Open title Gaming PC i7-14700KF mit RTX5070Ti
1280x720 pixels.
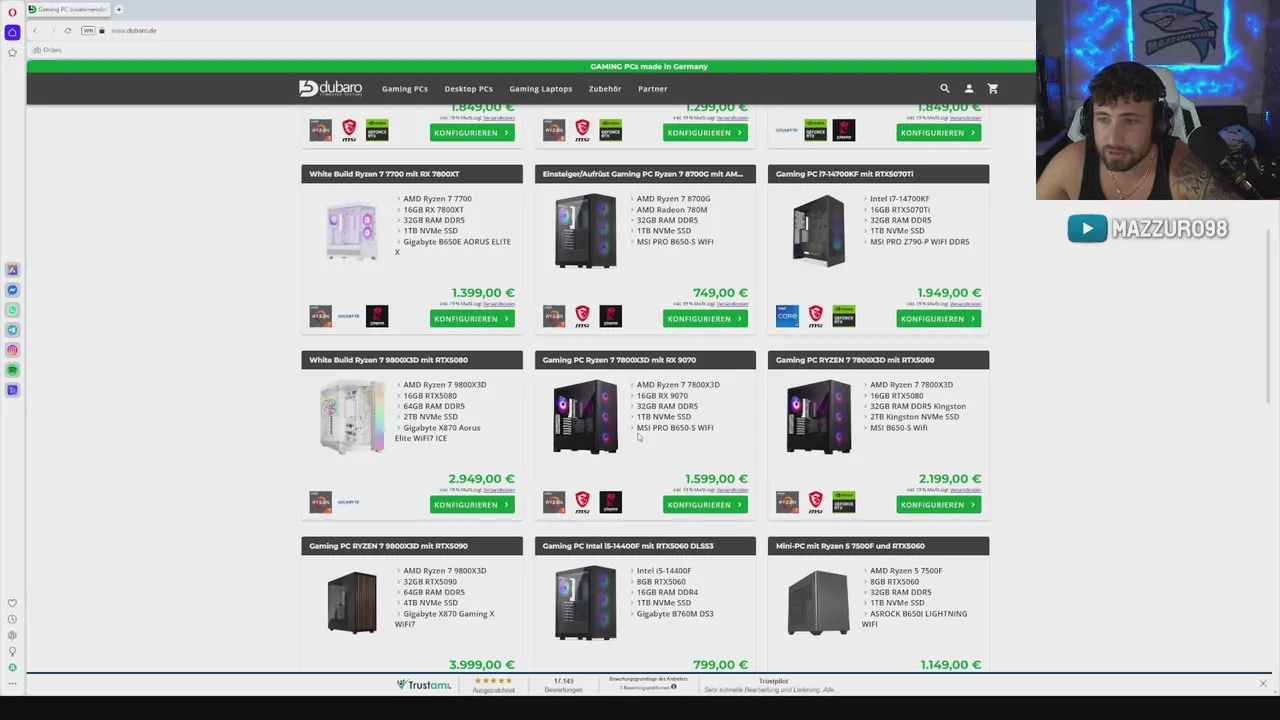point(844,174)
